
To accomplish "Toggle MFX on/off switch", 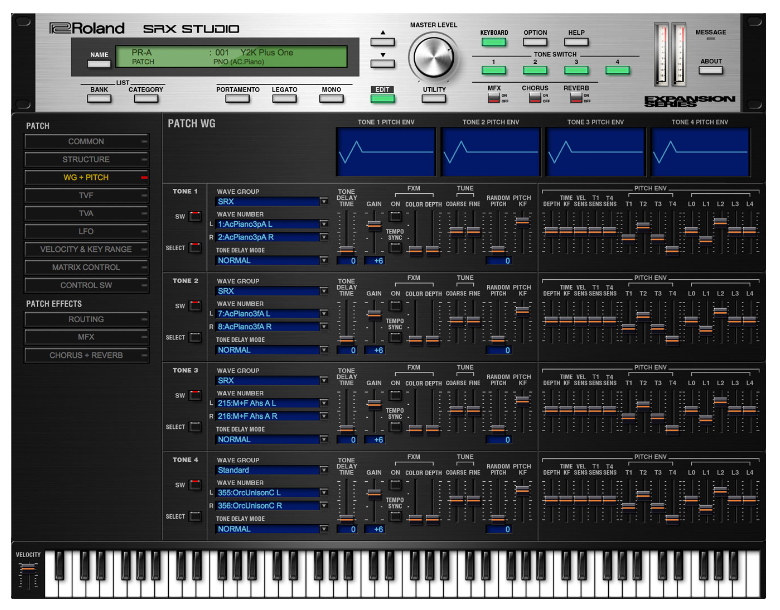I will (x=493, y=98).
